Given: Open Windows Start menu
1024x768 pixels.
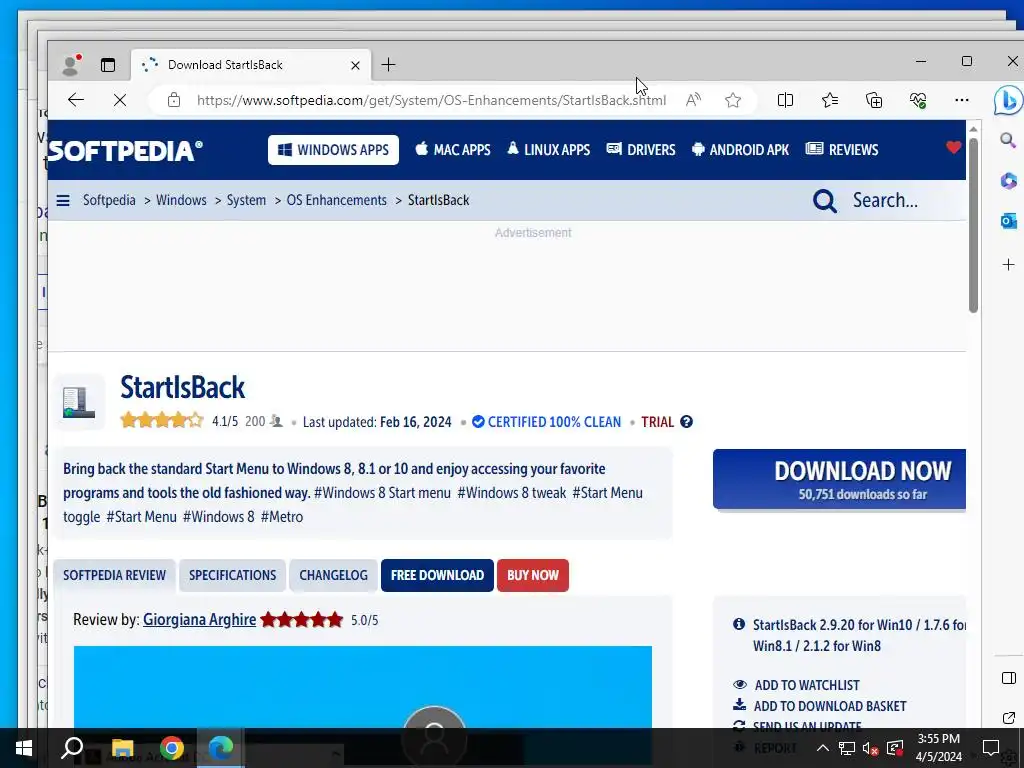Looking at the screenshot, I should click(x=24, y=748).
